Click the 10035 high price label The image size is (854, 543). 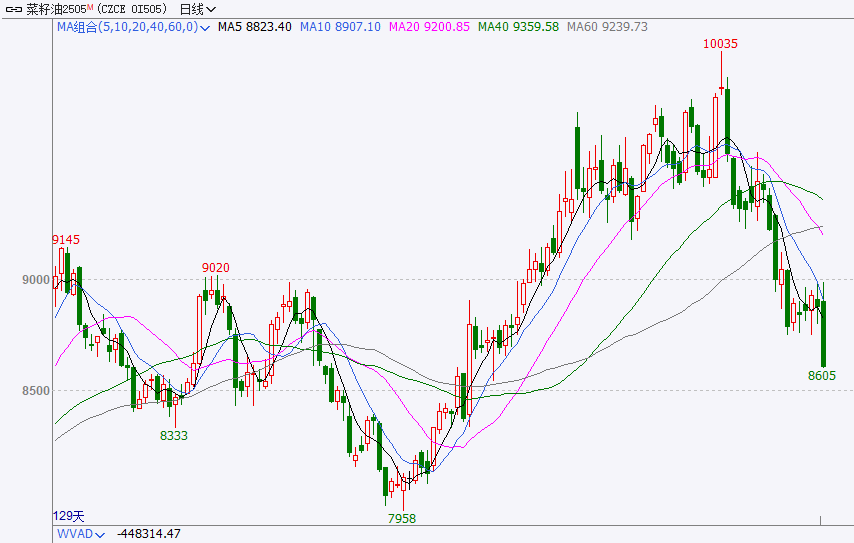(720, 44)
